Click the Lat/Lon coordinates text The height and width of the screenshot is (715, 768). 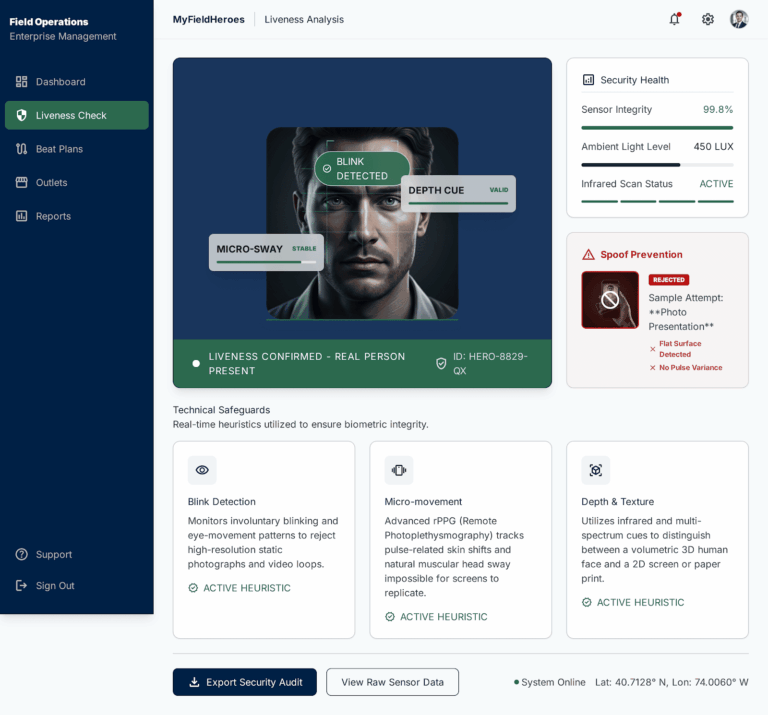point(672,682)
